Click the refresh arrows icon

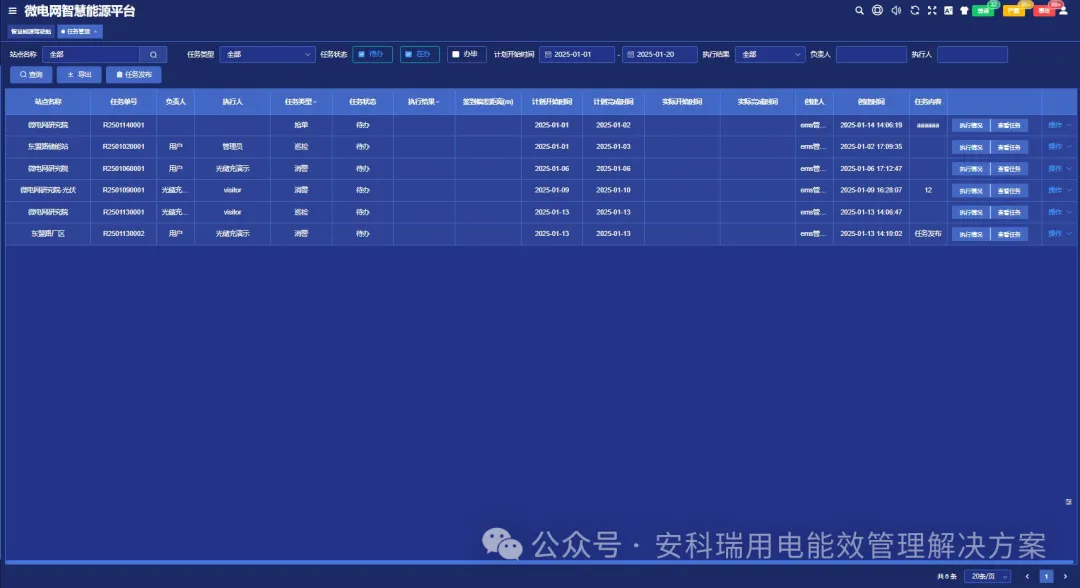click(x=915, y=10)
